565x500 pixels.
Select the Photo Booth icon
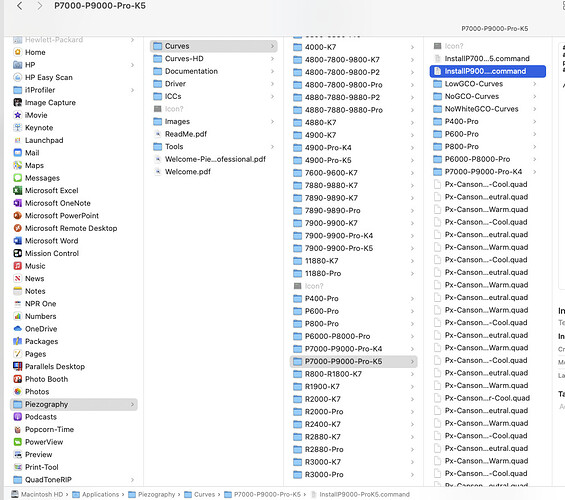pos(17,379)
